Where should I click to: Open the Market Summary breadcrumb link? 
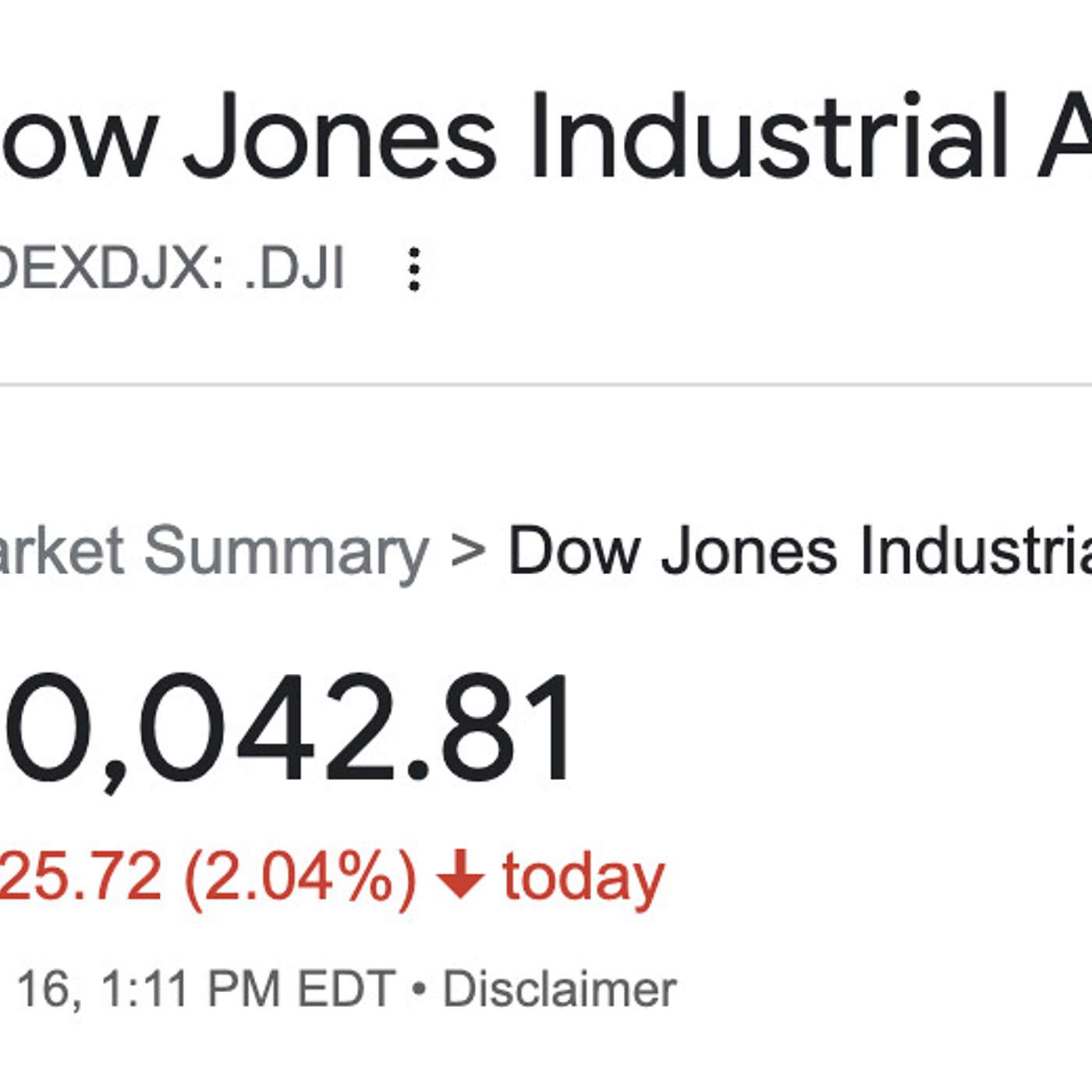pos(212,552)
